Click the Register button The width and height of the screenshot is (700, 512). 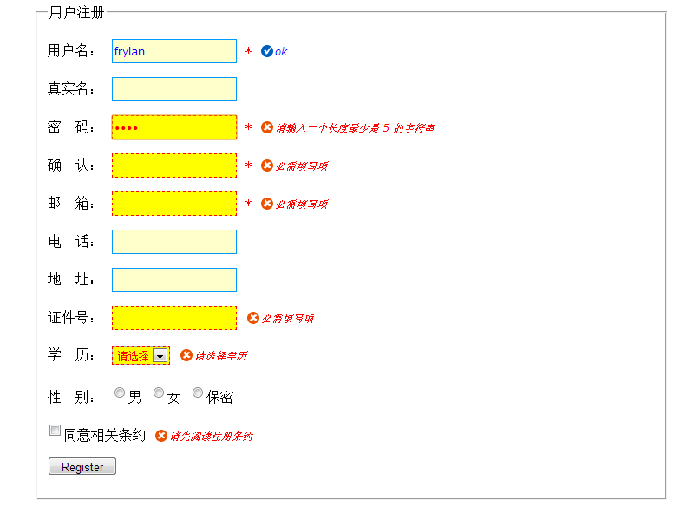(x=82, y=466)
